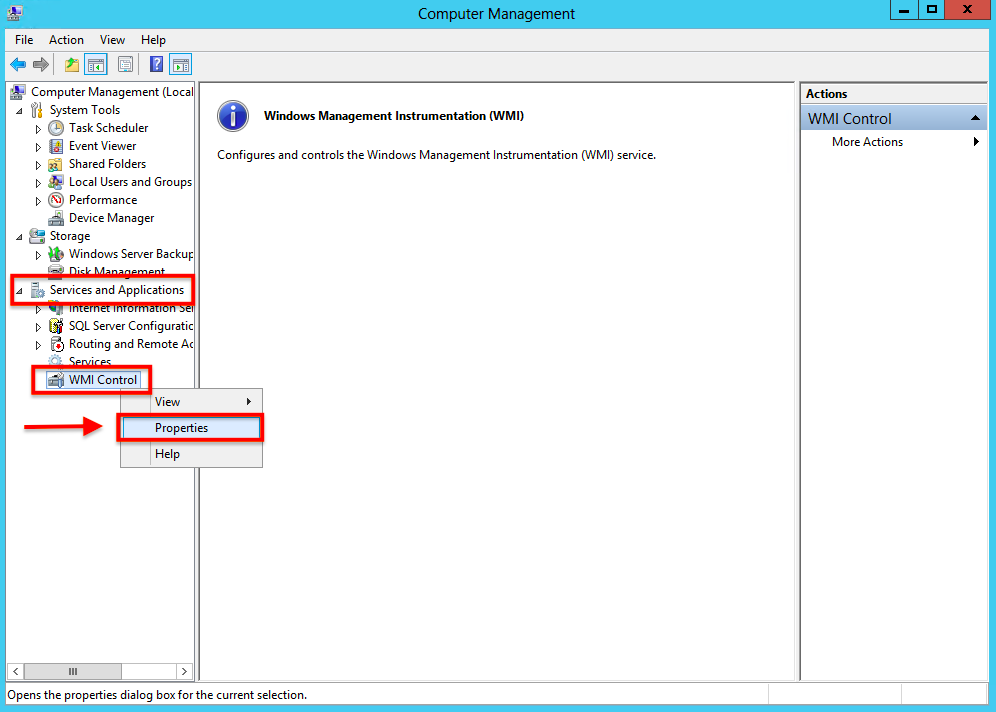Click the tree pane scroll left arrow

[x=15, y=671]
